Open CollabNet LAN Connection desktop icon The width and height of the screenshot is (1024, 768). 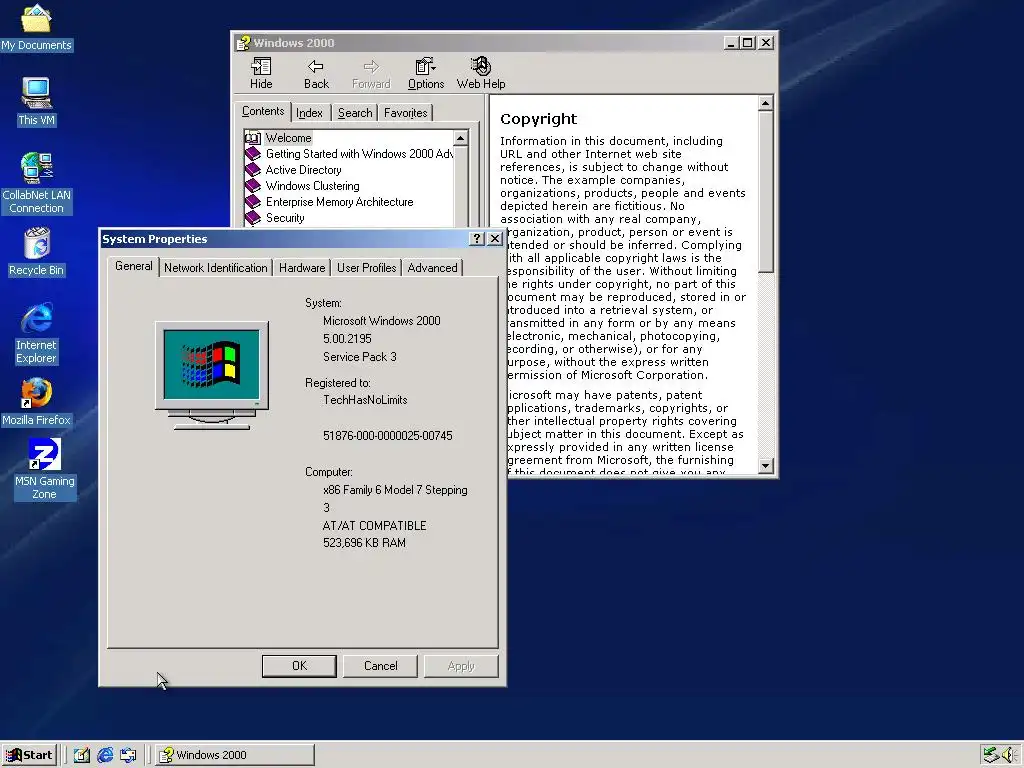[x=36, y=183]
